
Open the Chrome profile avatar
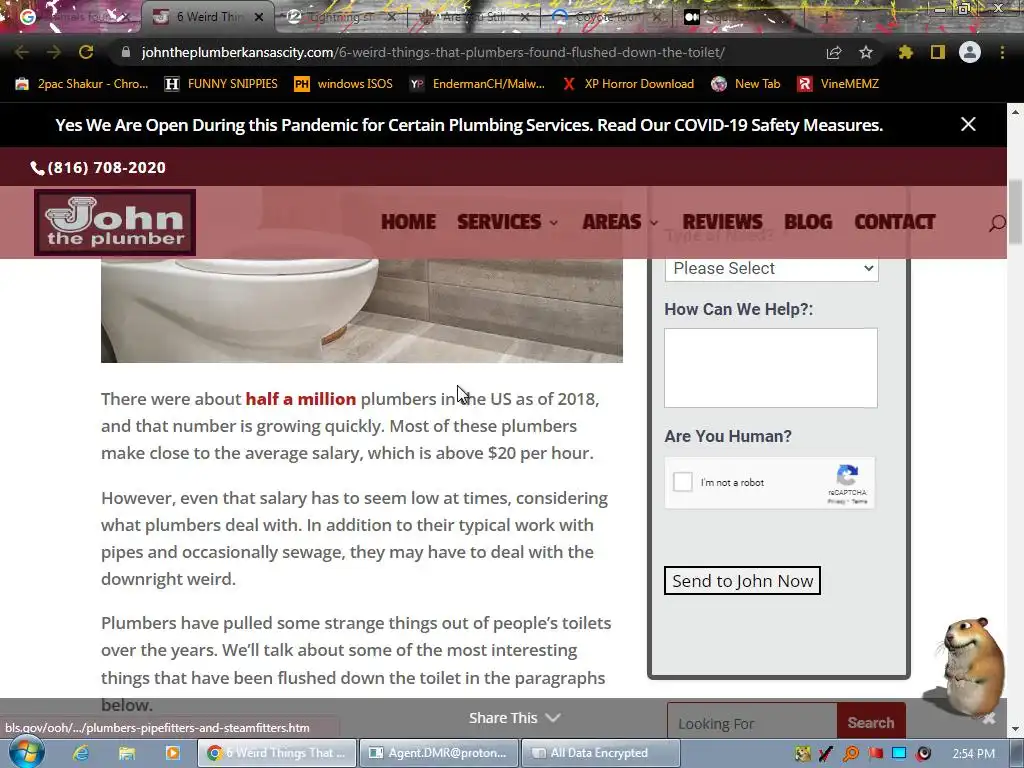970,52
